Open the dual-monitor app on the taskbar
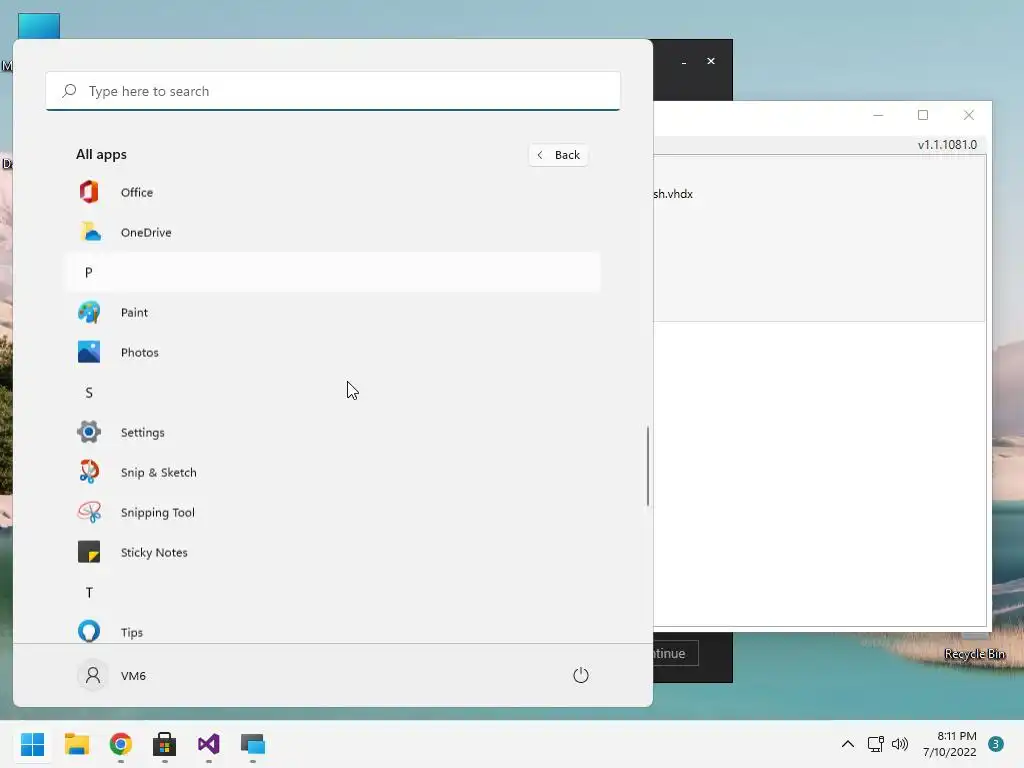1024x768 pixels. point(253,744)
